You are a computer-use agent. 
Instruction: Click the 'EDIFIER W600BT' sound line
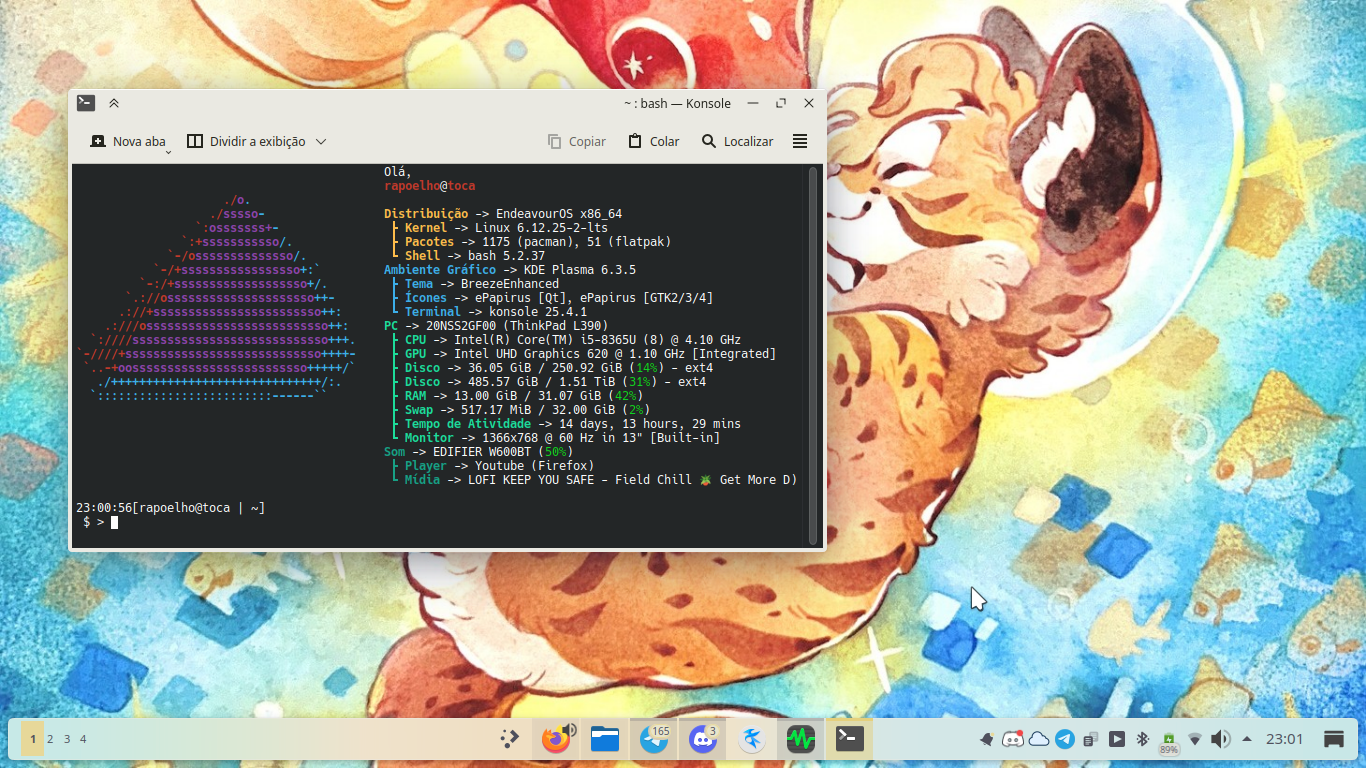pyautogui.click(x=482, y=452)
